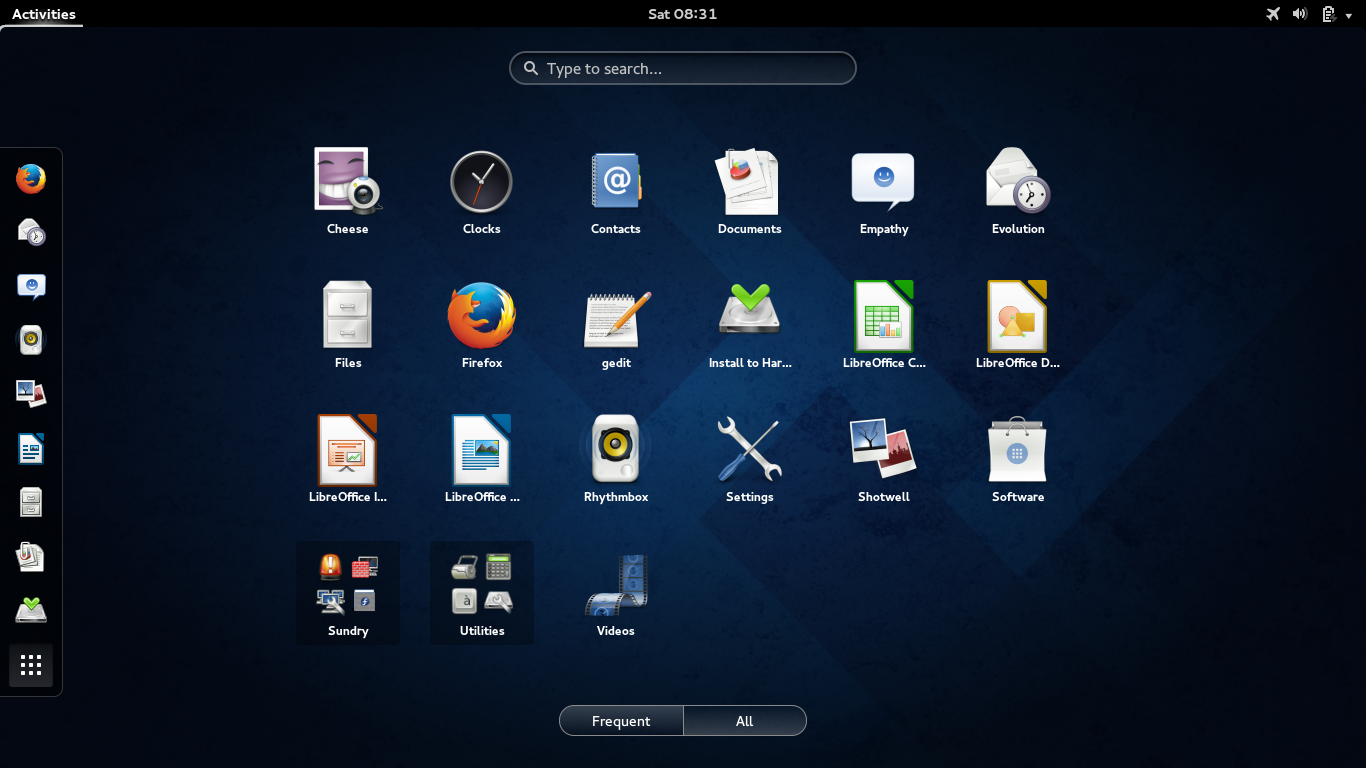Click the Files cabinet icon in the dock
Viewport: 1366px width, 768px height.
coord(31,503)
